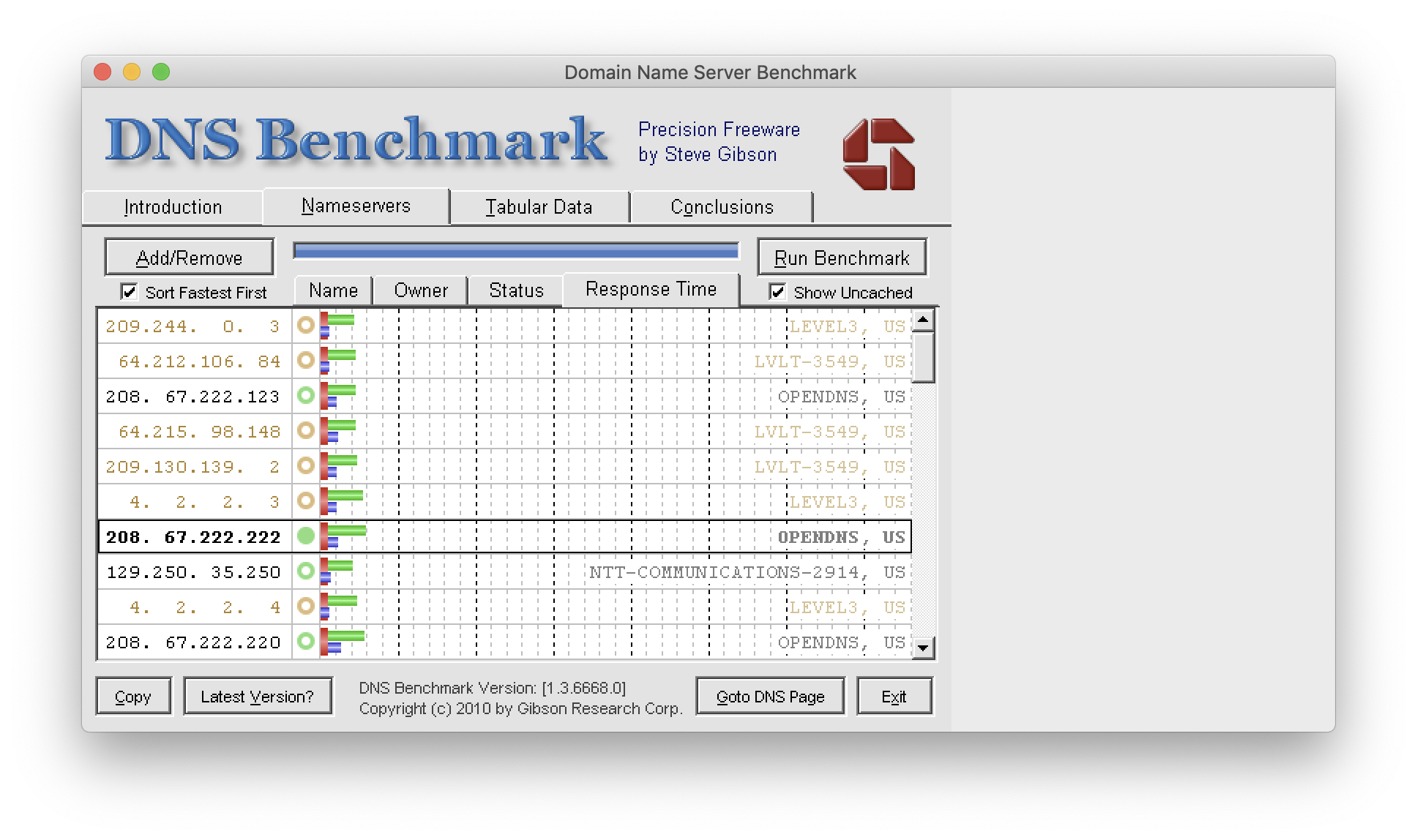Click filled green status dot for 208.67.222.222
Image resolution: width=1417 pixels, height=840 pixels.
tap(306, 536)
